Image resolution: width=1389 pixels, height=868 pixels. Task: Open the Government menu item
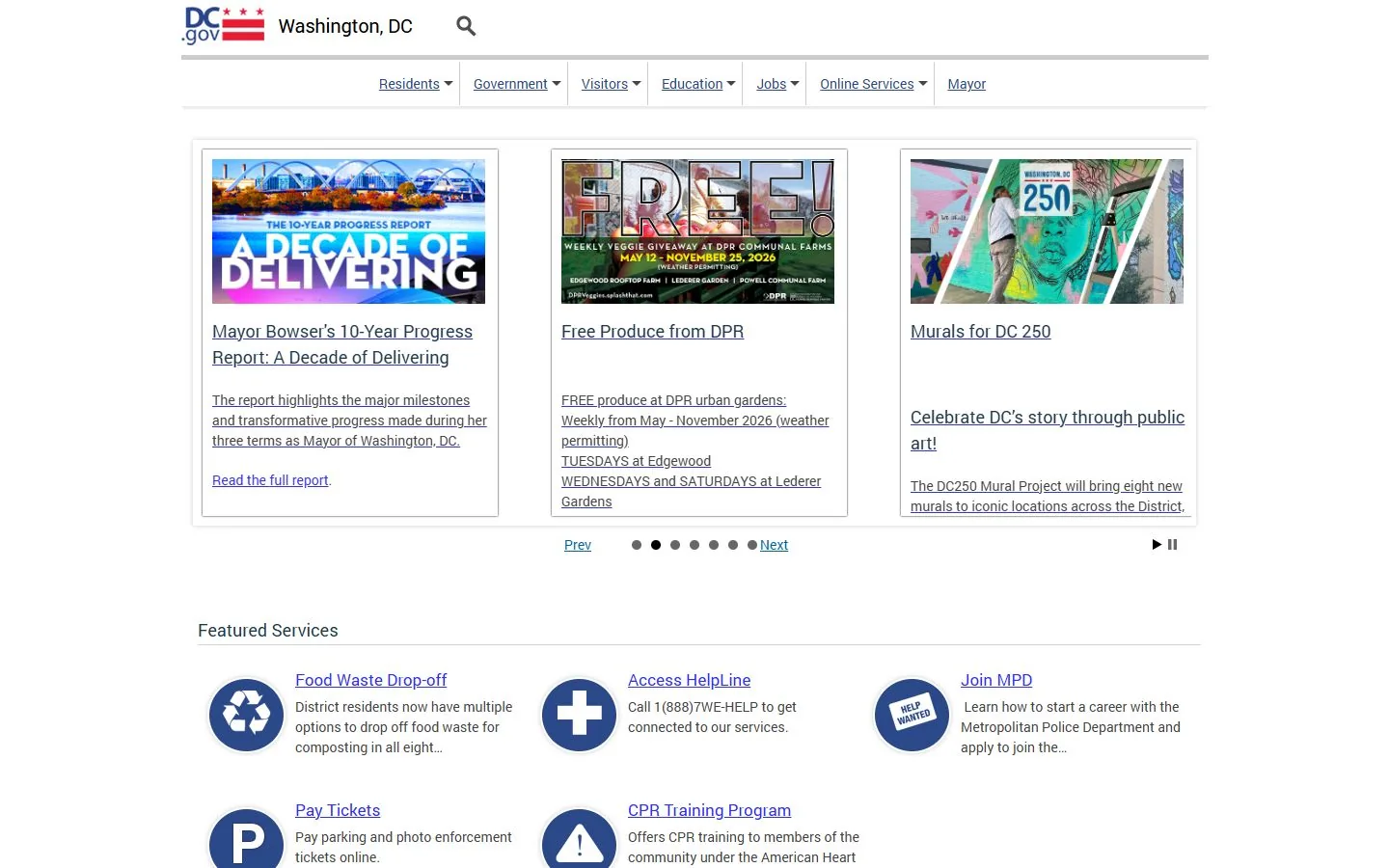(x=510, y=84)
